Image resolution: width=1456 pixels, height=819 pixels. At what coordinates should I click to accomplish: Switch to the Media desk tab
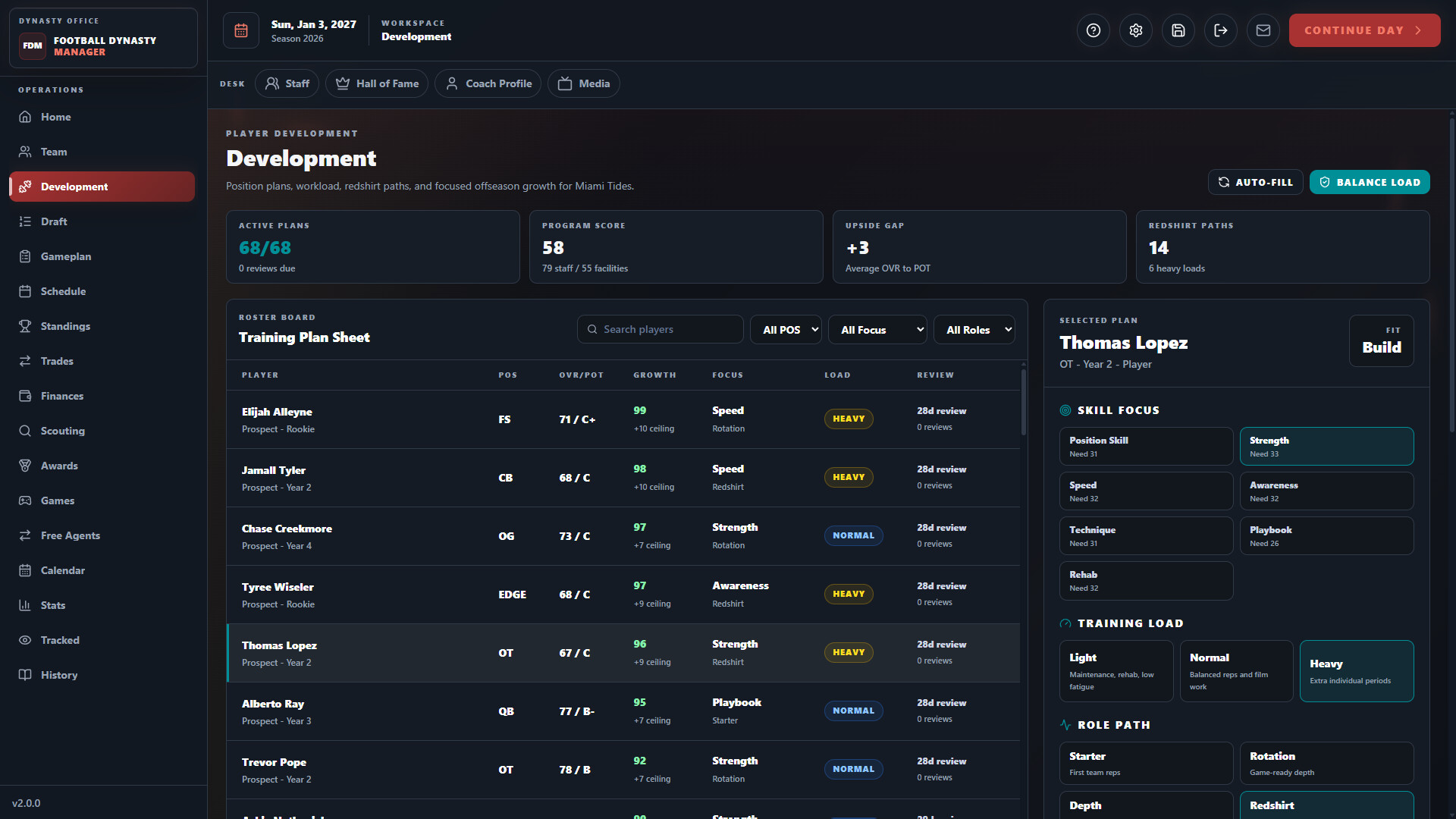pyautogui.click(x=584, y=83)
